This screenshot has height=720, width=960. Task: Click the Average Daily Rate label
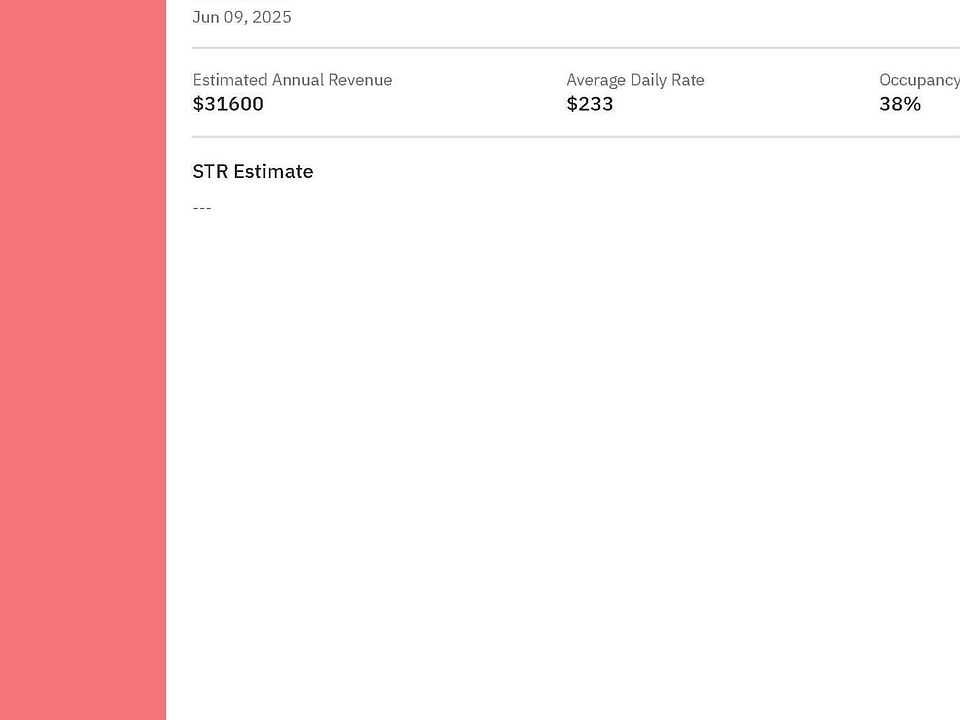coord(635,80)
